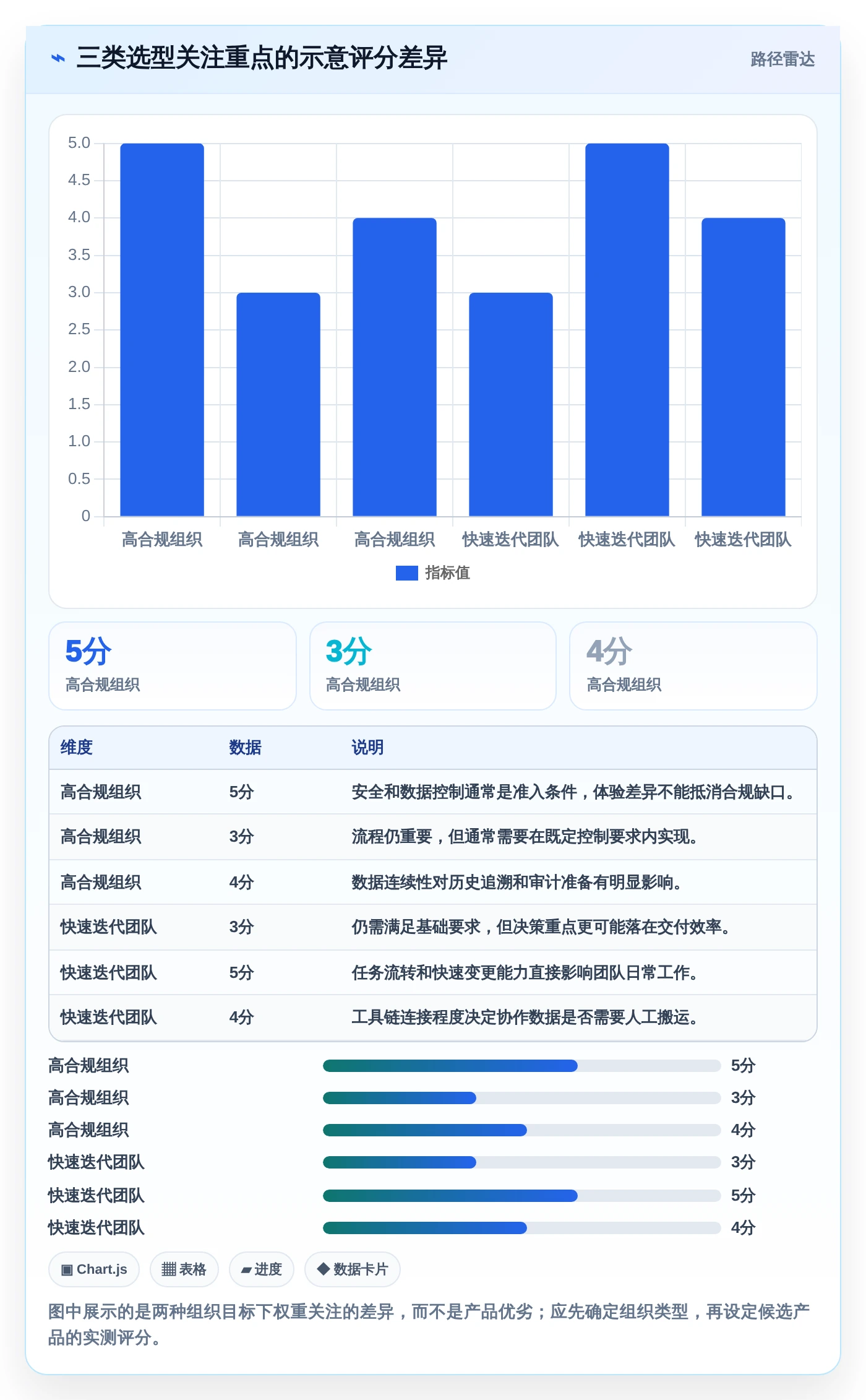Toggle the 指标值 legend color box
This screenshot has width=866, height=1400.
point(407,573)
